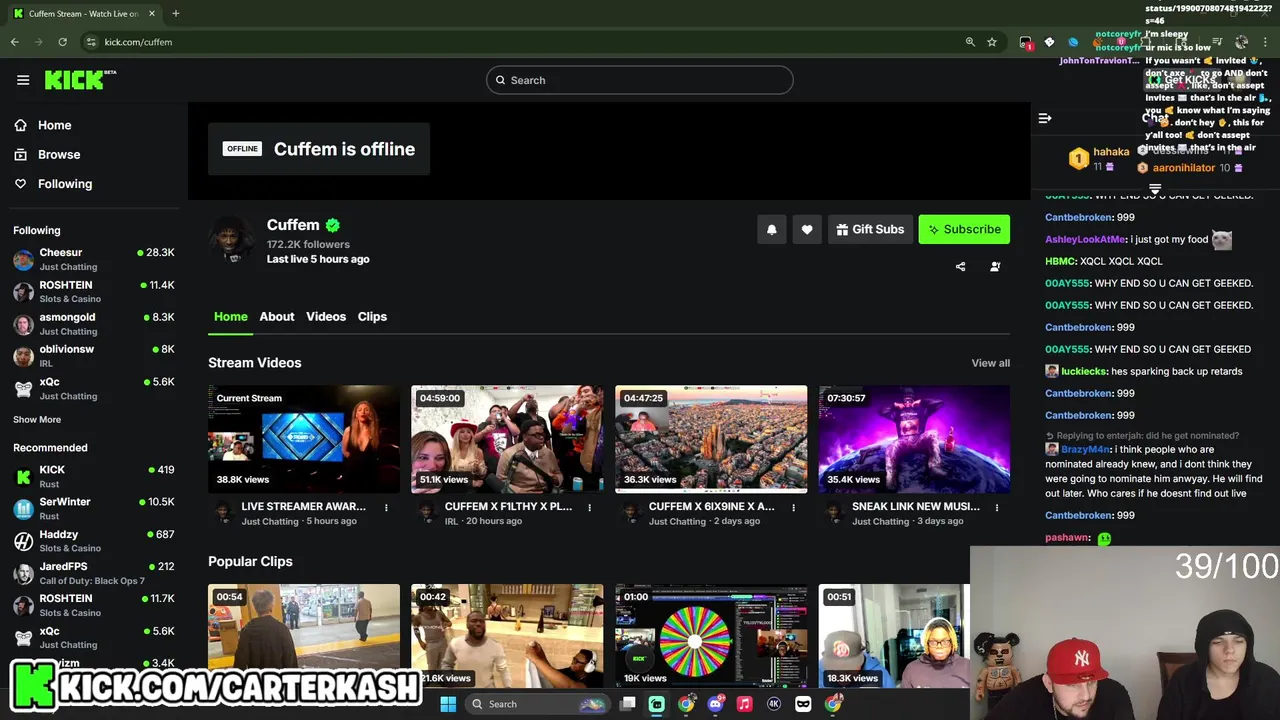Screen dimensions: 1280x720
Task: Click Cuffem's verified badge
Action: 333,226
